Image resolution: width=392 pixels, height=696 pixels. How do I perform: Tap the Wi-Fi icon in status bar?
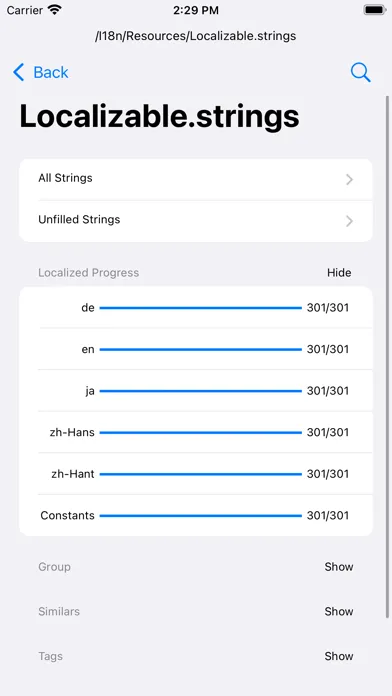(54, 10)
